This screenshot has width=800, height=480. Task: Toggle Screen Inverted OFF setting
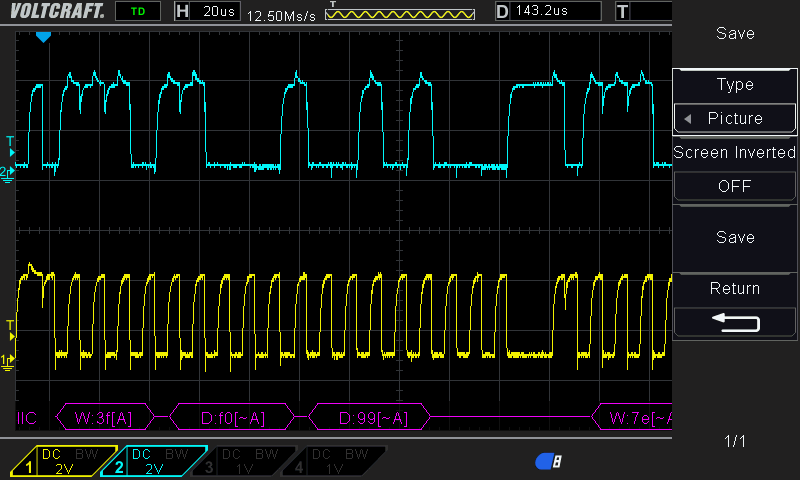pyautogui.click(x=735, y=186)
